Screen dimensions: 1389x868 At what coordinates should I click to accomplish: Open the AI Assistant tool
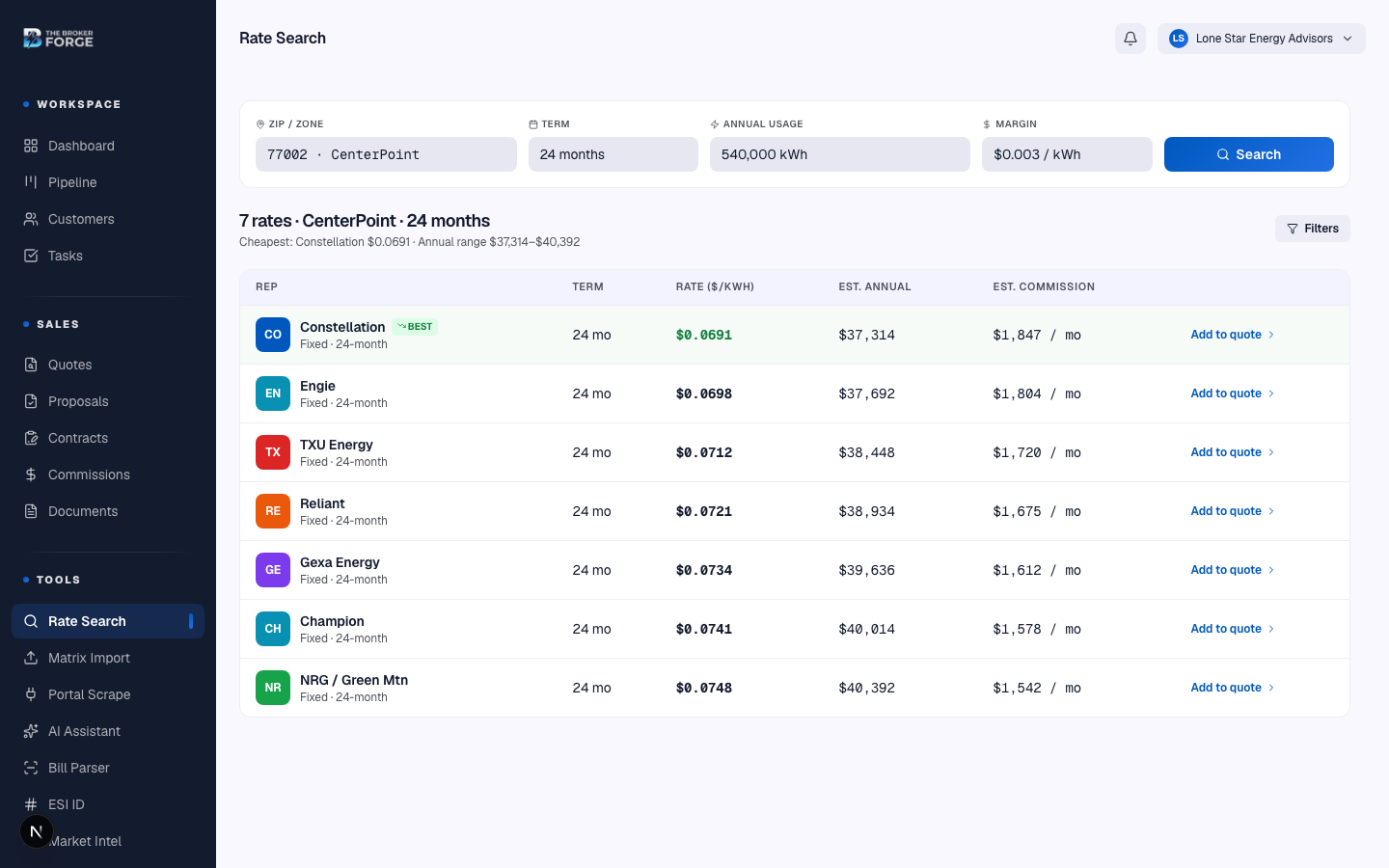108,731
